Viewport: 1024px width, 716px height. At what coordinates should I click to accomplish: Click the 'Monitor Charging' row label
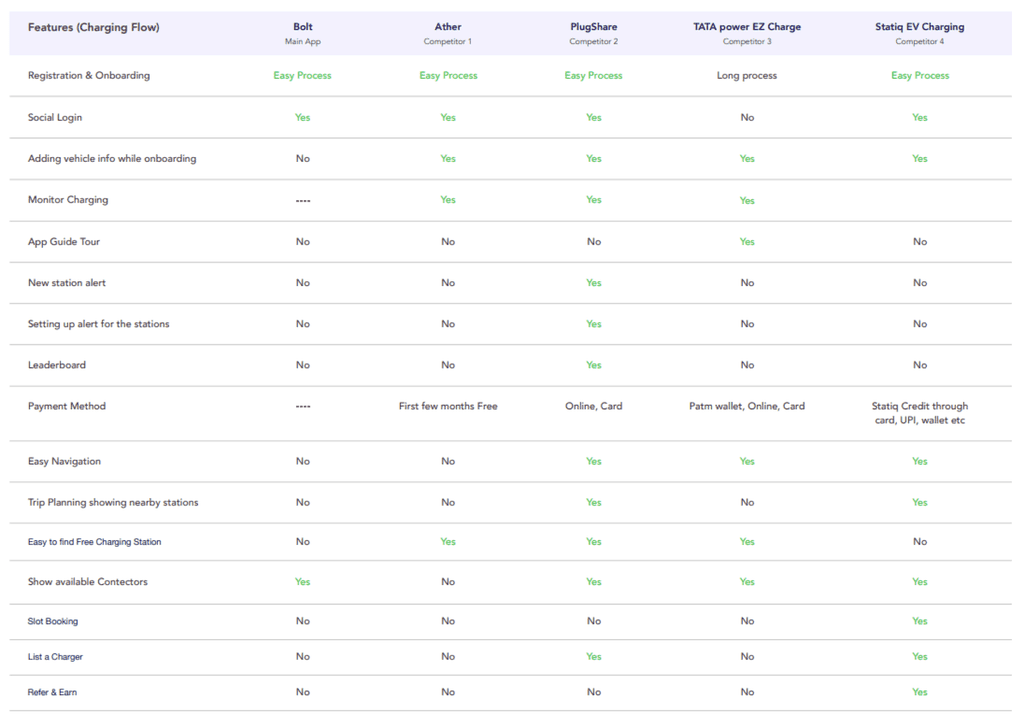68,199
